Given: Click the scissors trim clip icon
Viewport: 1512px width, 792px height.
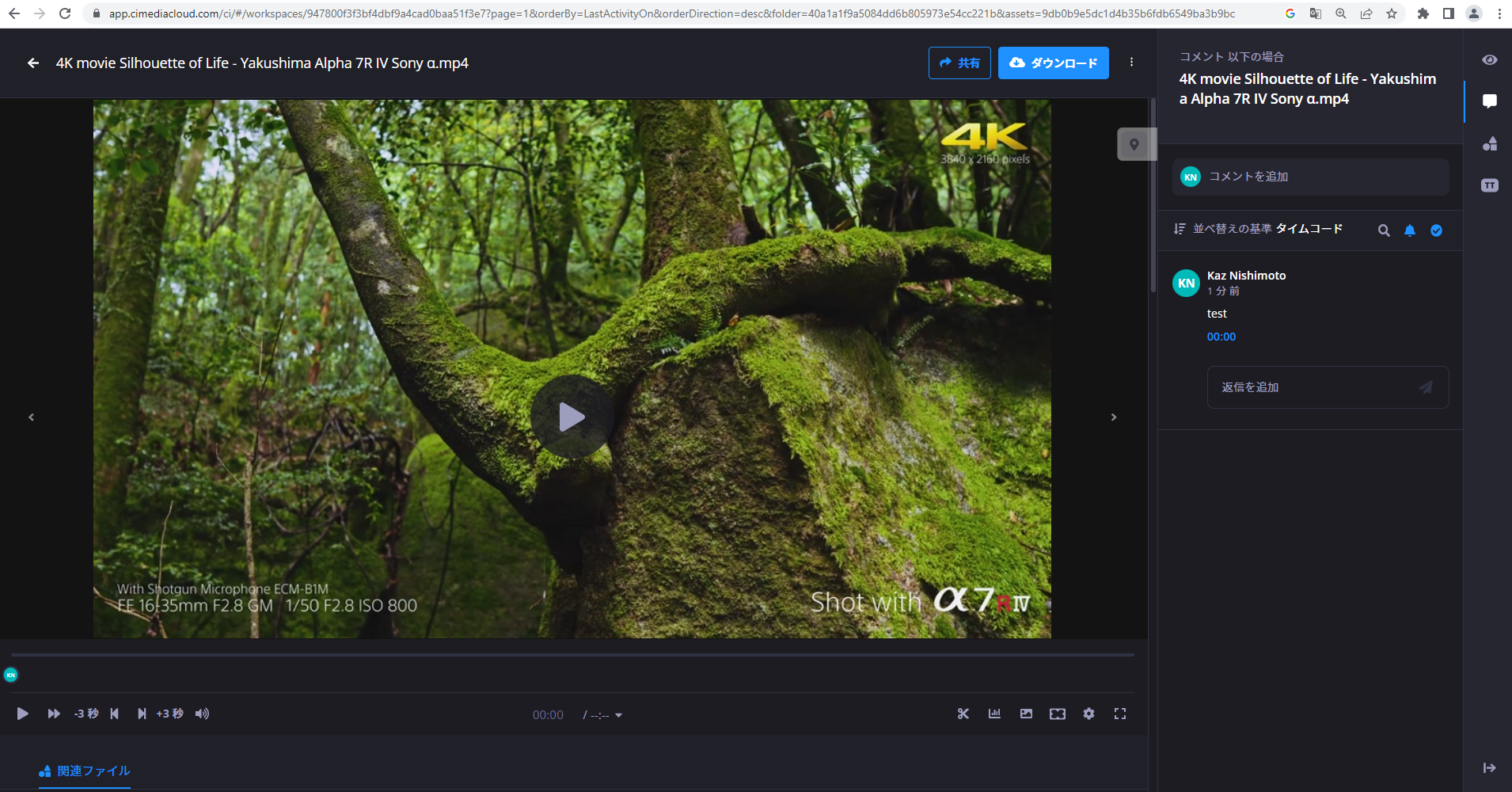Looking at the screenshot, I should click(x=963, y=714).
